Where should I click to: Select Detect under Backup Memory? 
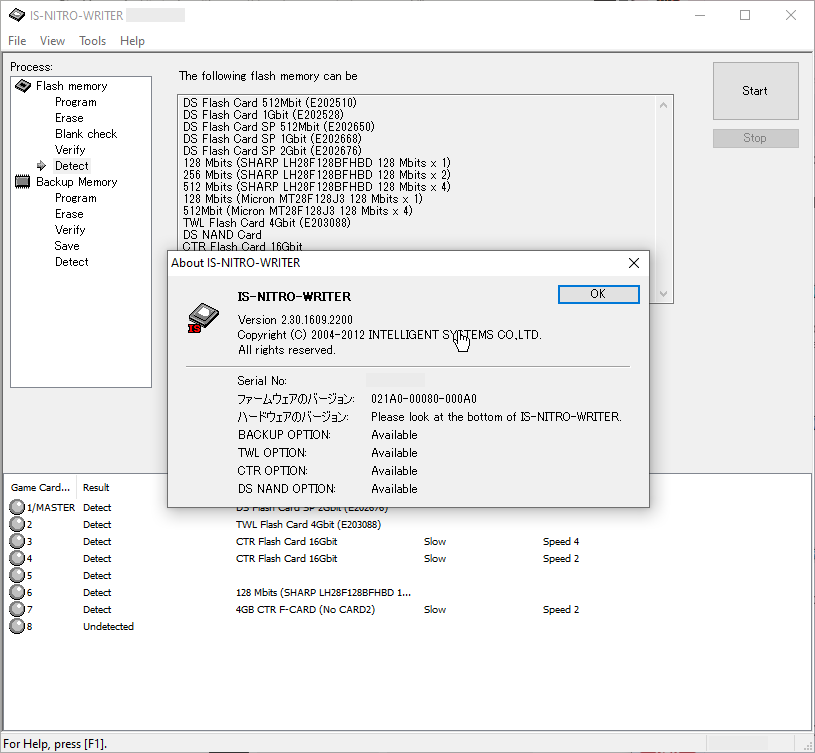point(72,262)
